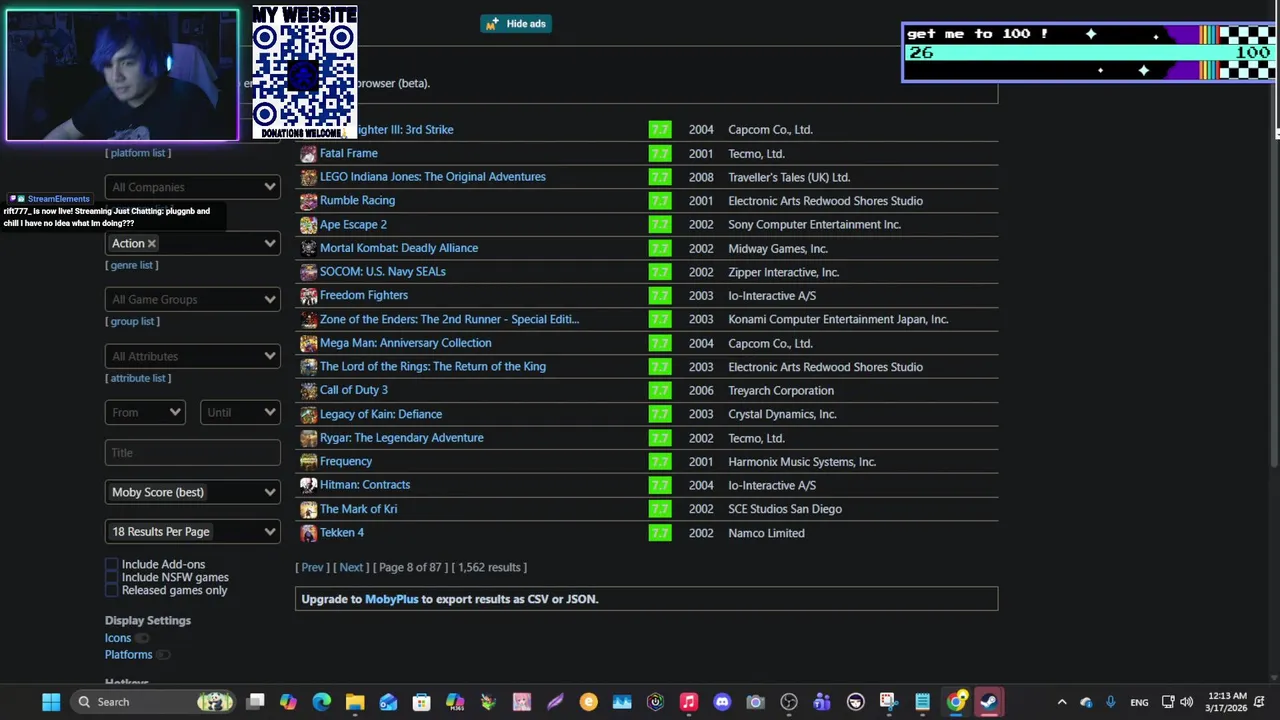Click the Namco Limited company text
The height and width of the screenshot is (720, 1280).
click(766, 533)
